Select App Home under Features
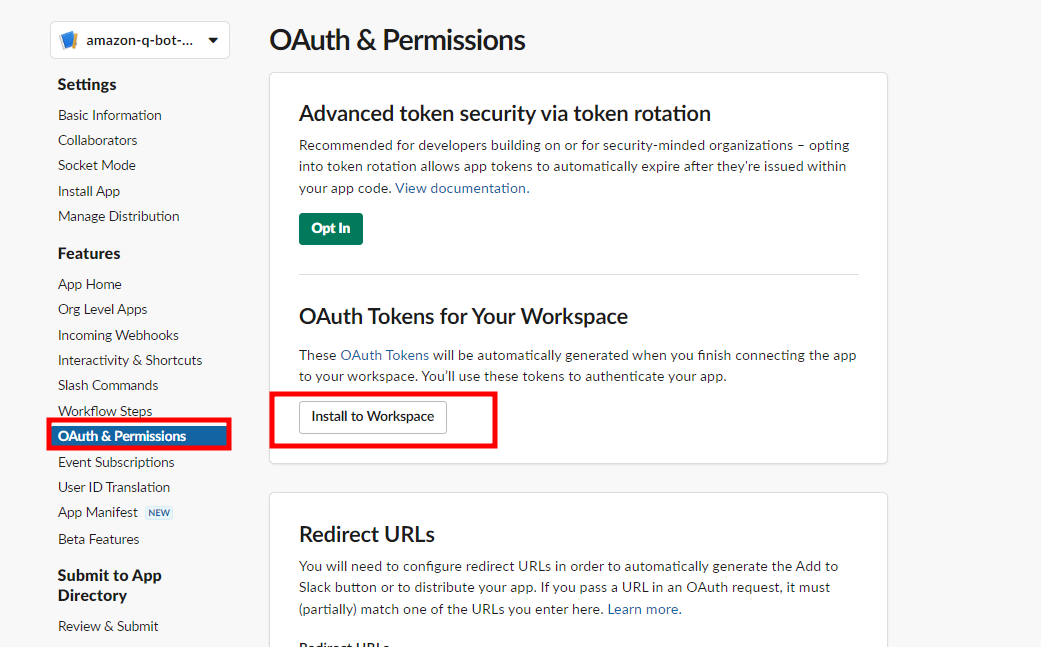The height and width of the screenshot is (647, 1041). pyautogui.click(x=89, y=284)
